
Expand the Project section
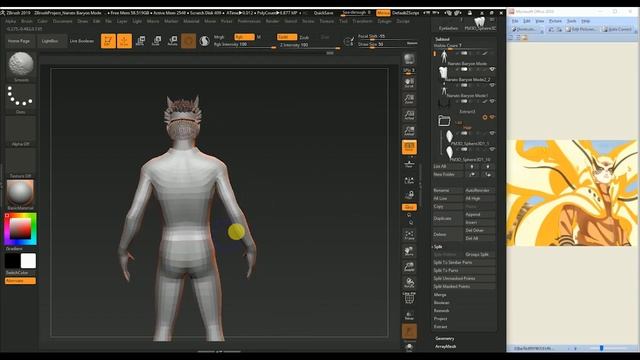(x=440, y=318)
